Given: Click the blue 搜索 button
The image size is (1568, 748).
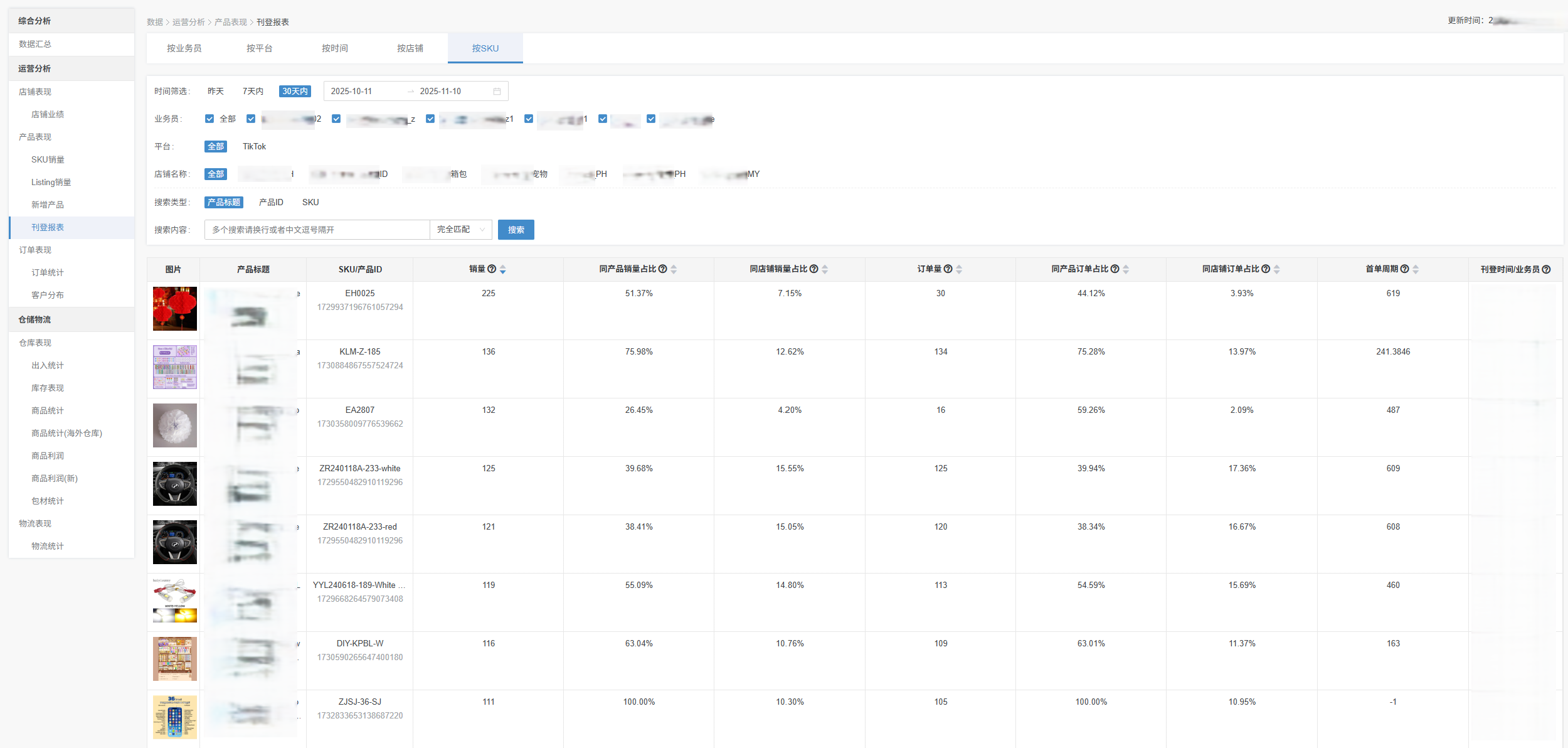Looking at the screenshot, I should point(516,230).
